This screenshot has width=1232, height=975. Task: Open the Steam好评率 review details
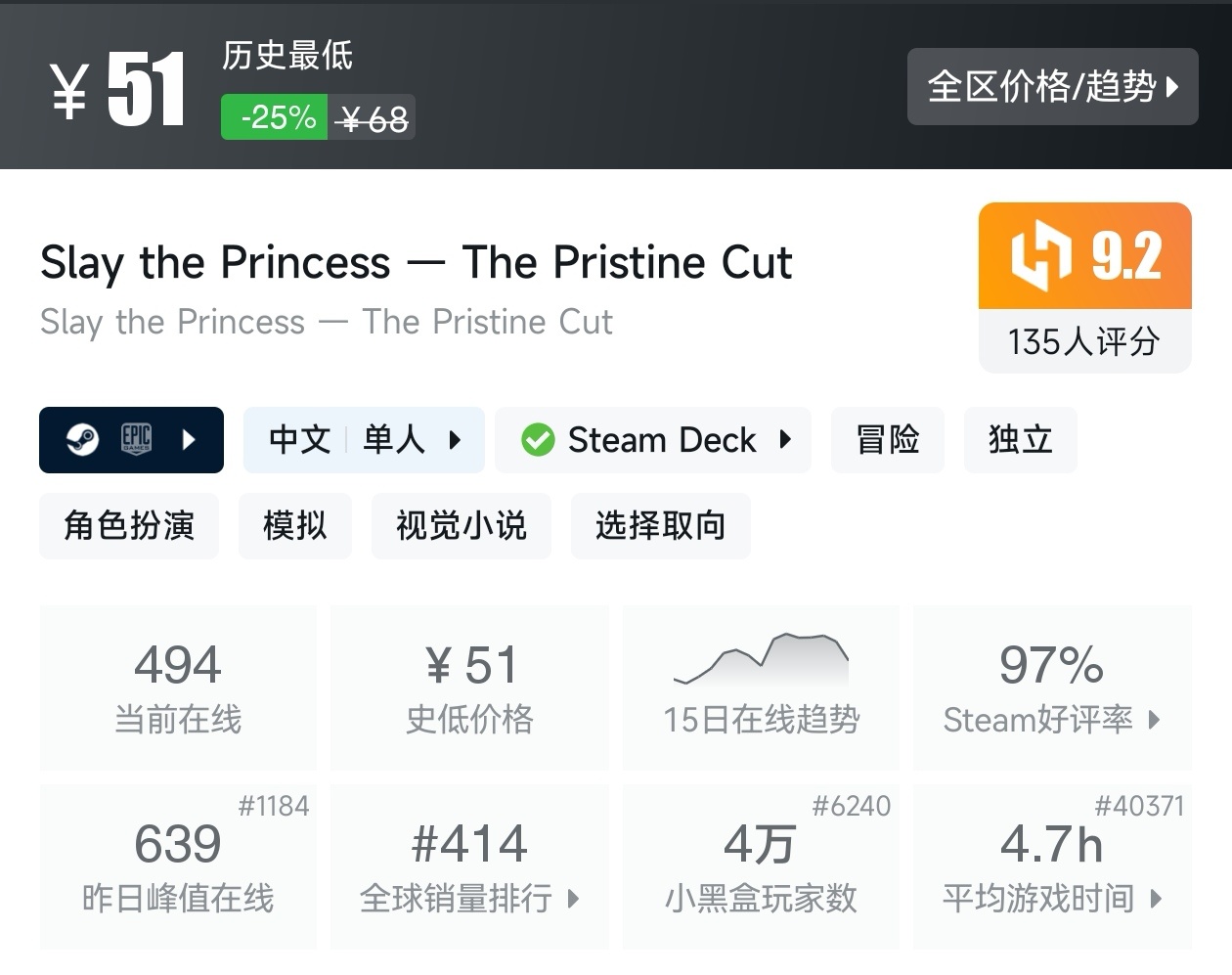[1051, 720]
